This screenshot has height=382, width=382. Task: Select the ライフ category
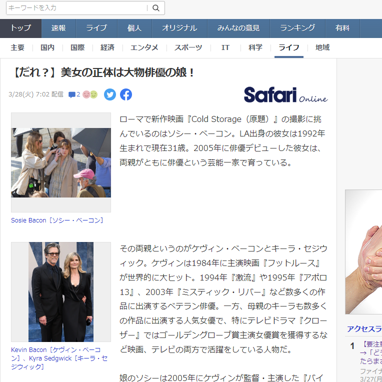pos(289,48)
